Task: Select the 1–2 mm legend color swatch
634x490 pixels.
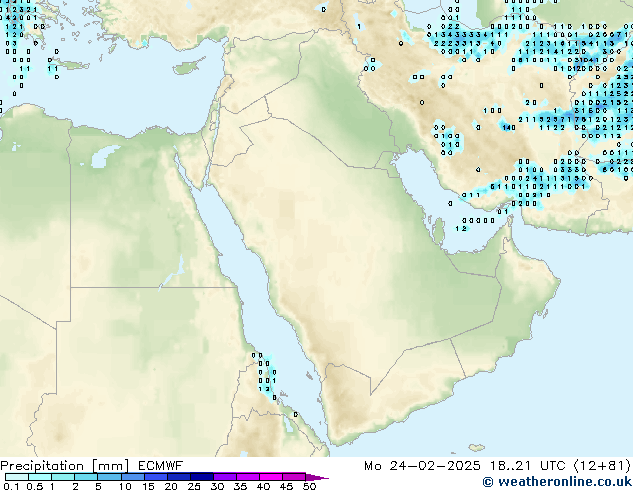Action: (x=63, y=477)
